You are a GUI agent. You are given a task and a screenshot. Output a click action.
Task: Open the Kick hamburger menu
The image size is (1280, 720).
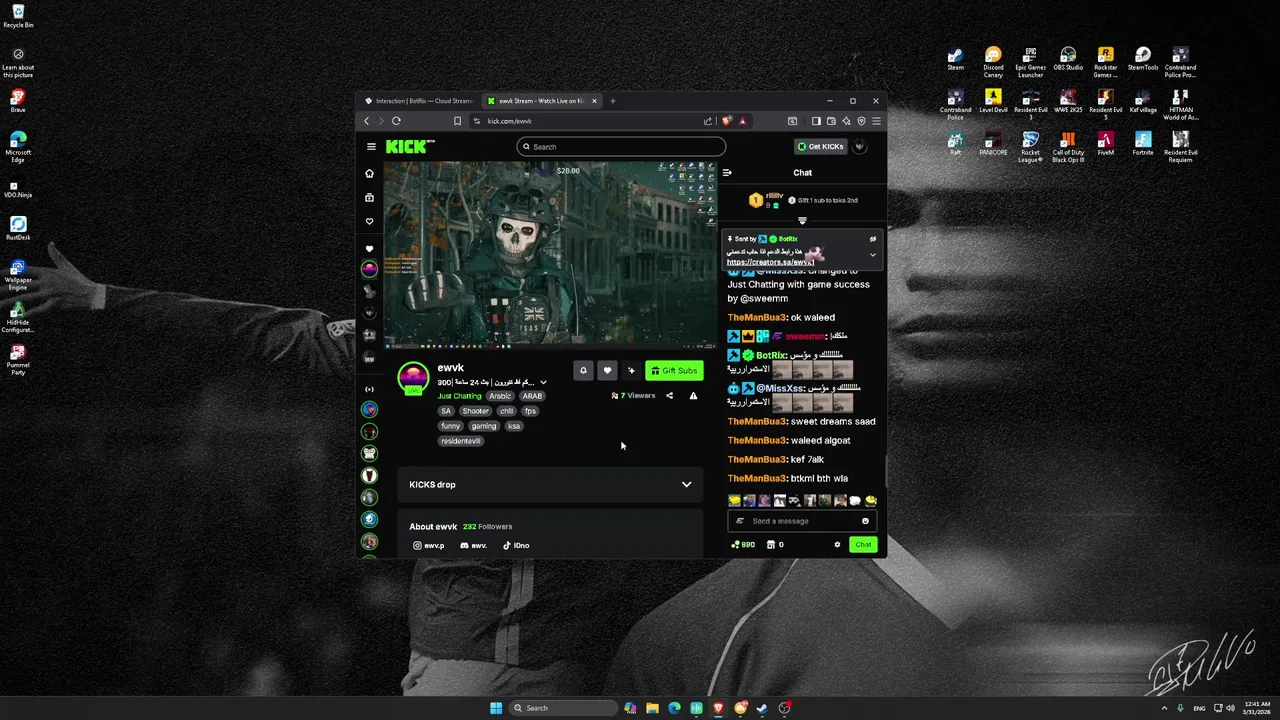tap(371, 146)
